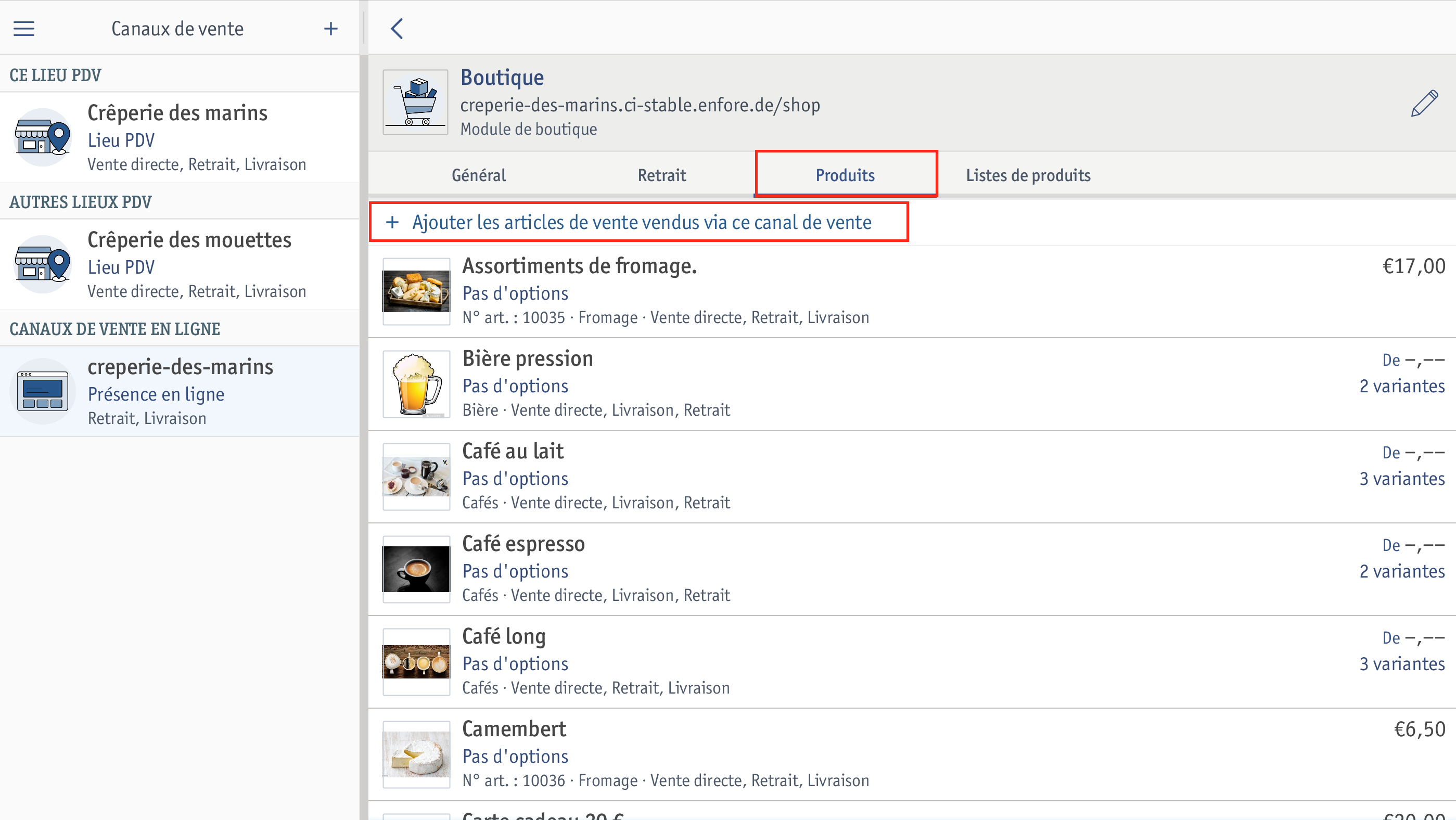Click N° art. : 10035 details line
Image resolution: width=1456 pixels, height=820 pixels.
[x=666, y=317]
